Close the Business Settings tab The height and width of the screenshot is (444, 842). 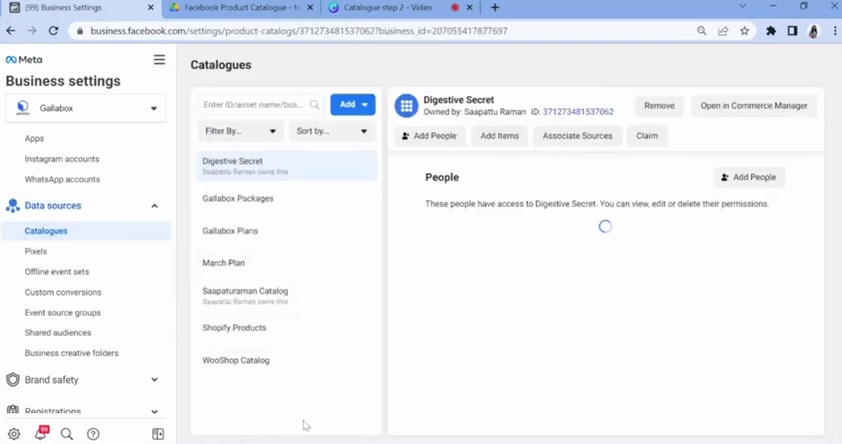tap(151, 8)
